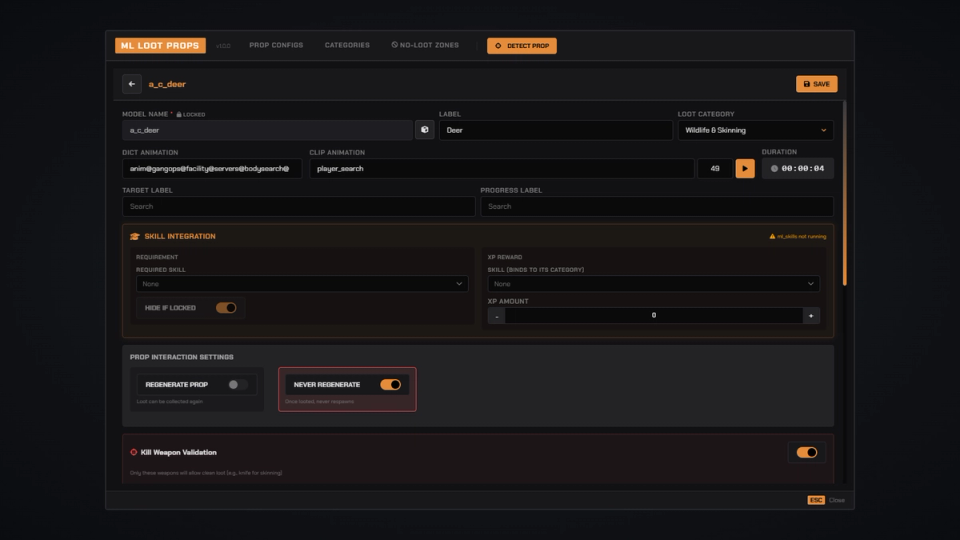This screenshot has height=540, width=960.
Task: Click the Once looted, never respawns note
Action: [x=320, y=402]
